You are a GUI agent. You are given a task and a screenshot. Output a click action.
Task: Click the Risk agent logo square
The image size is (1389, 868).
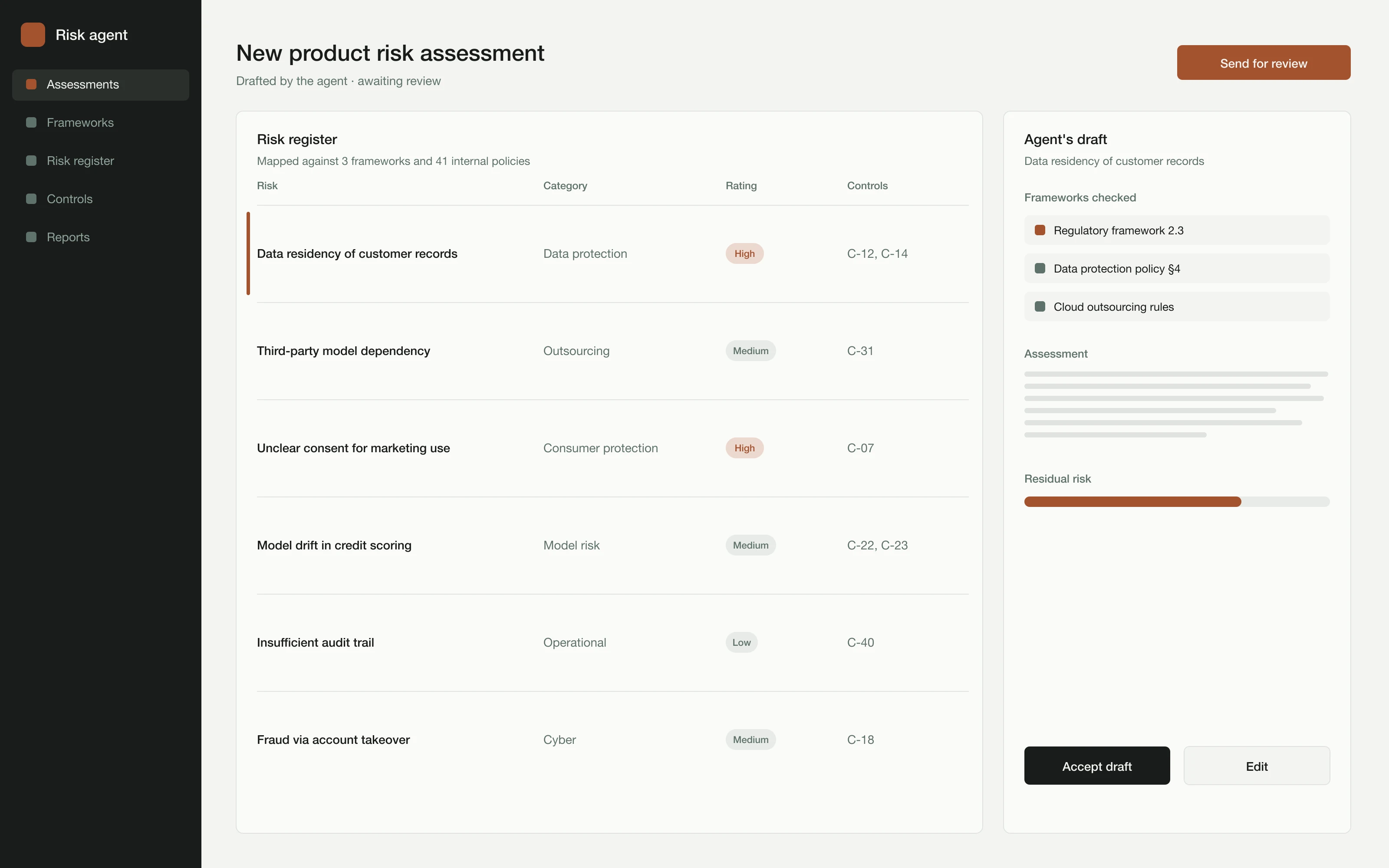point(33,34)
